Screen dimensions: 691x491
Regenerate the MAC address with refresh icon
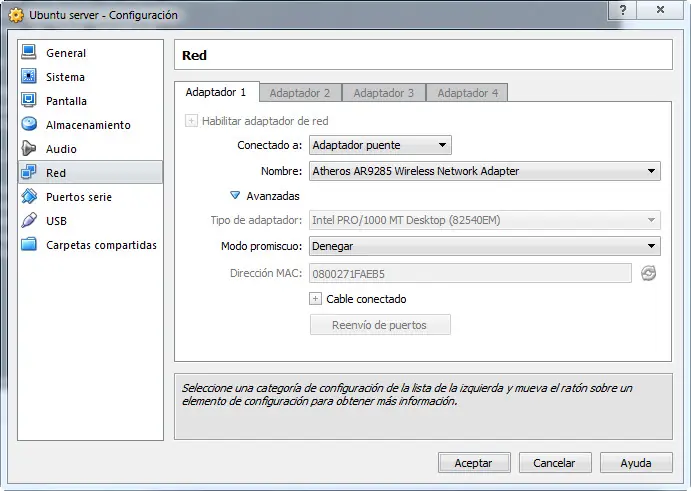click(648, 273)
